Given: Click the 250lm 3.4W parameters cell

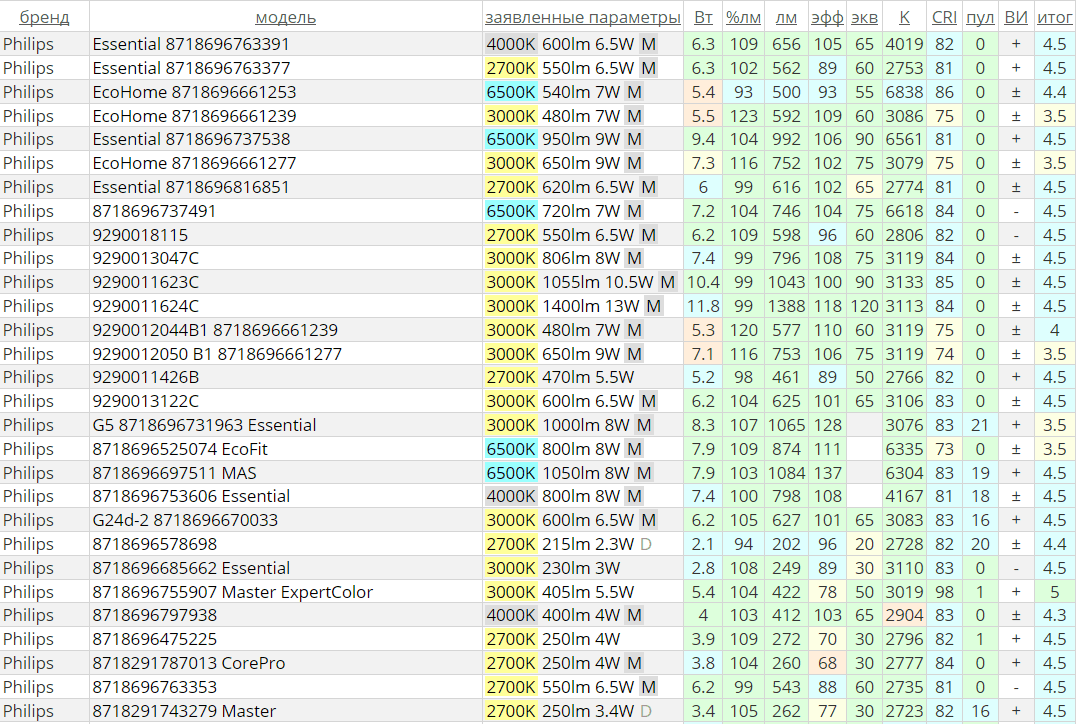Looking at the screenshot, I should pyautogui.click(x=582, y=712).
